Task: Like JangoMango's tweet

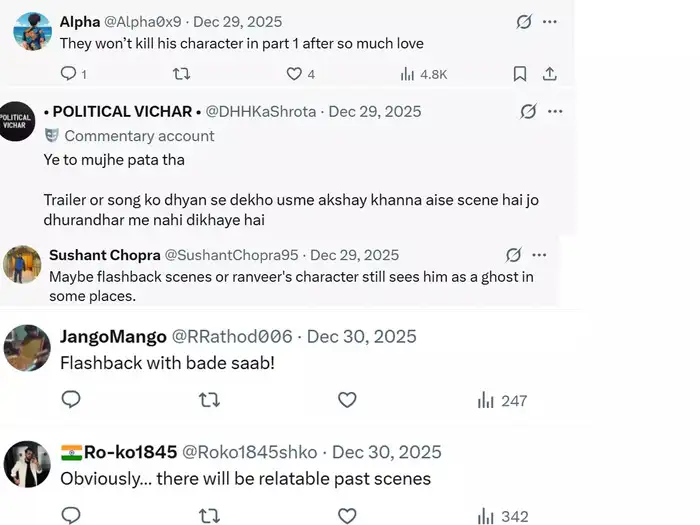Action: click(347, 400)
